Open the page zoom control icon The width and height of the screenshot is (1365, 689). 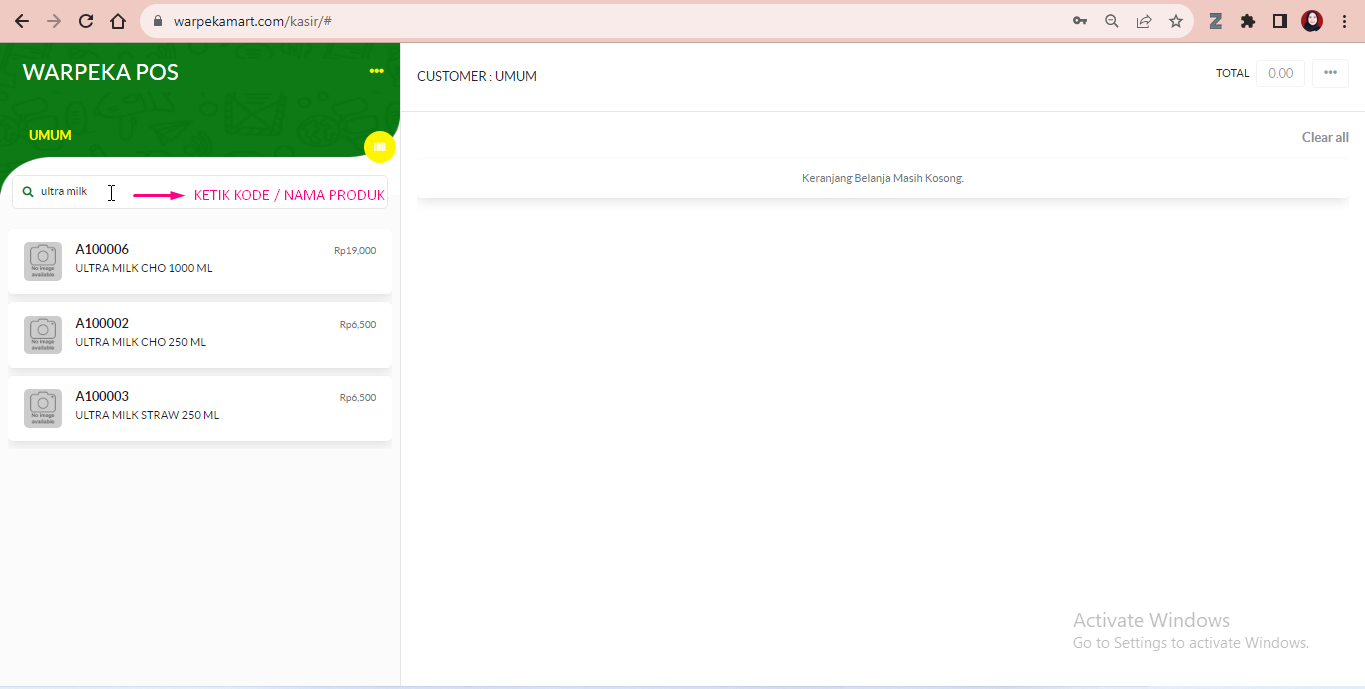point(1112,21)
